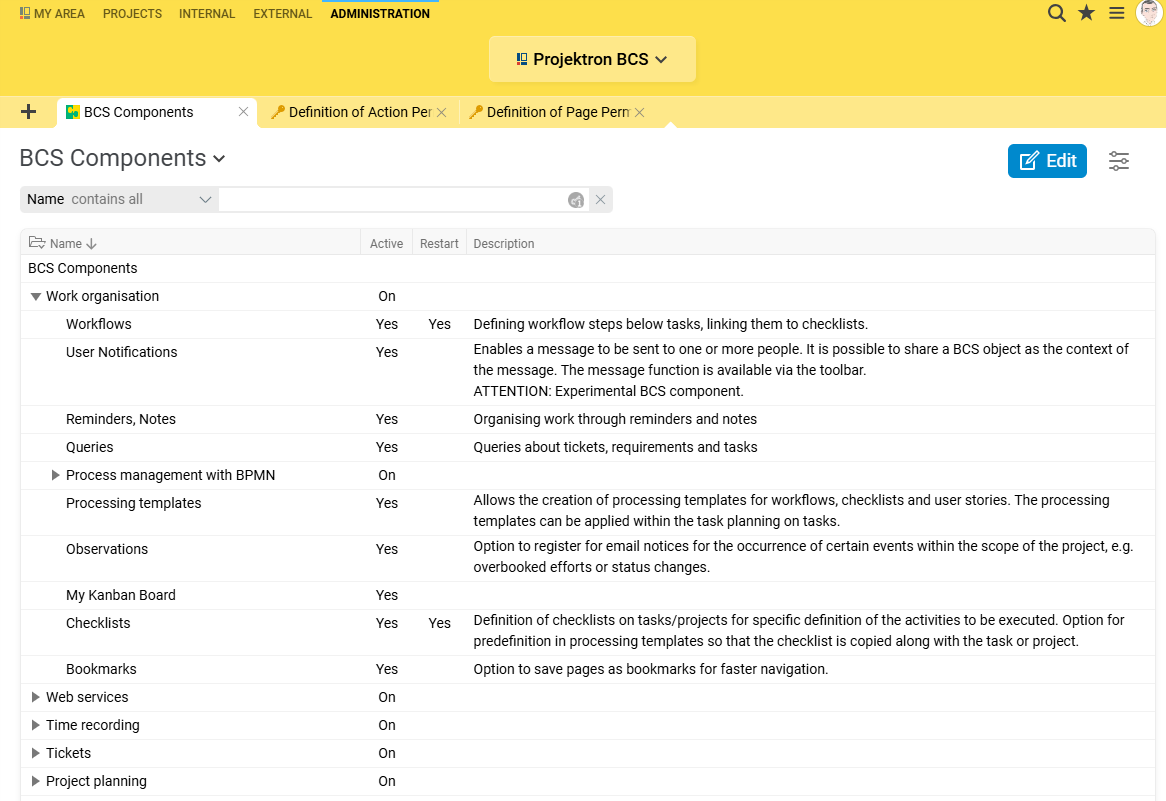Open the Projektron BCS dropdown

(592, 60)
